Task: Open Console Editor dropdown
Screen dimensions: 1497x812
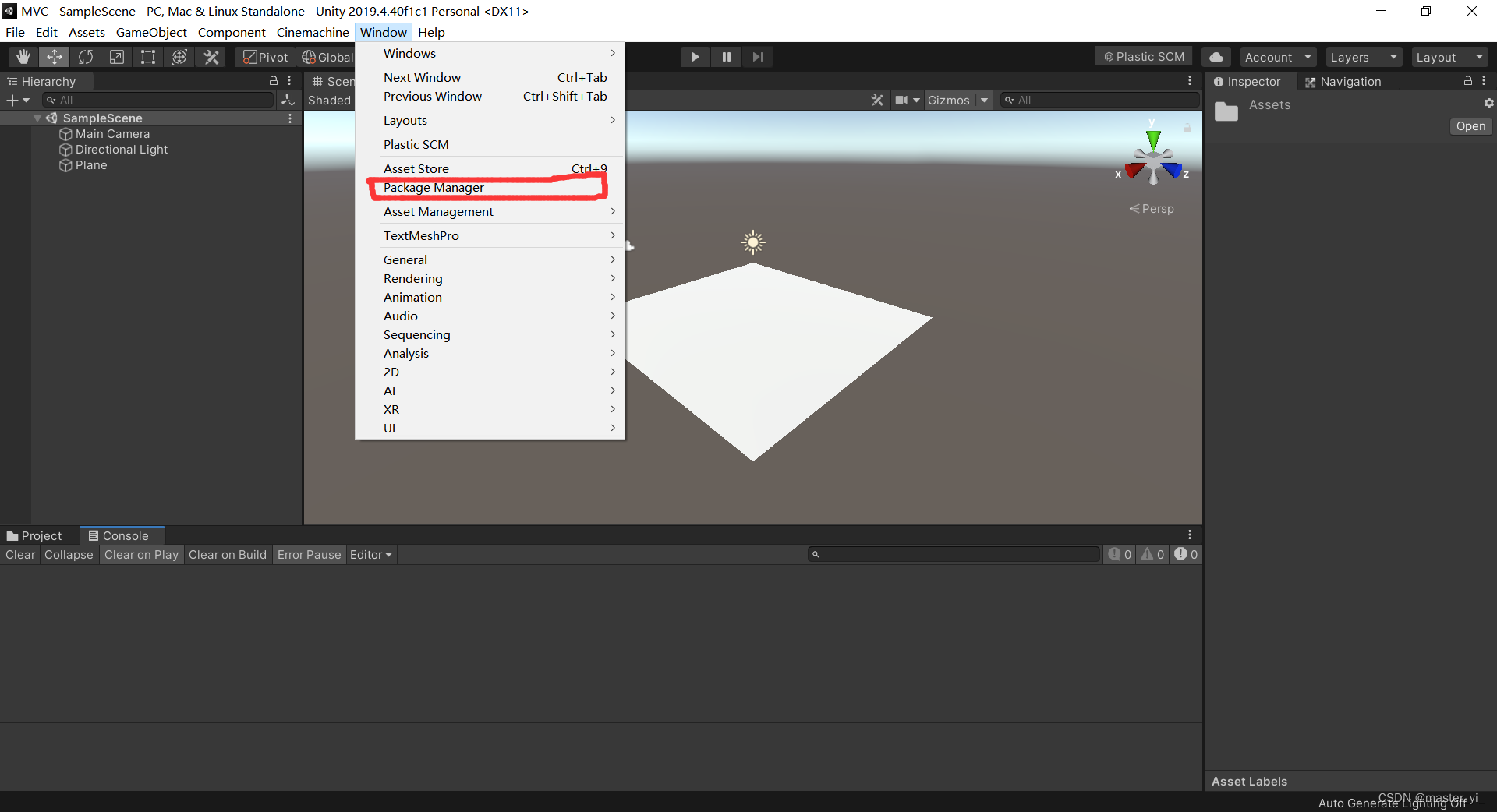Action: pos(371,555)
